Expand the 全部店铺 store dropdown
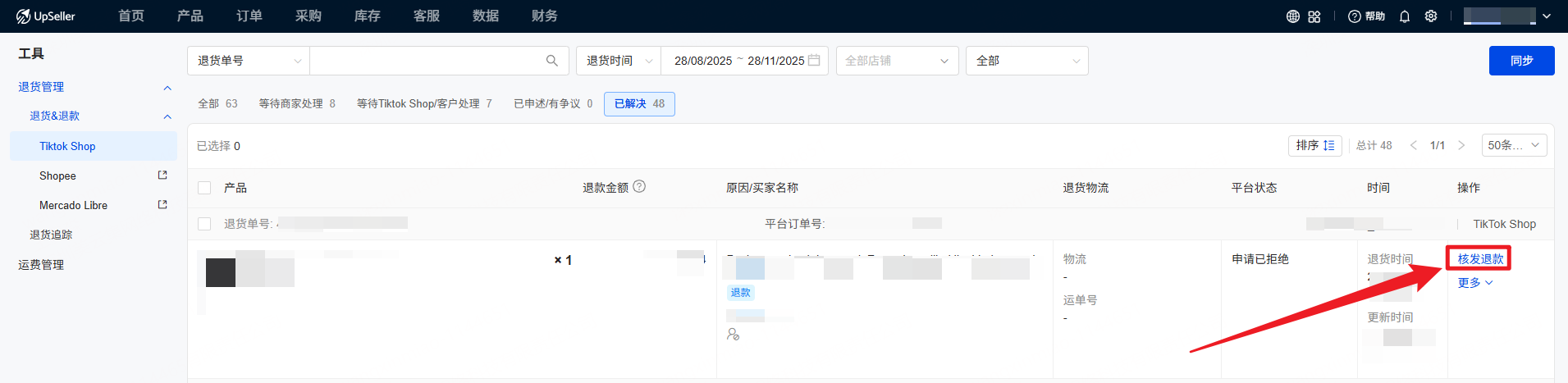Viewport: 1568px width, 383px height. point(897,61)
